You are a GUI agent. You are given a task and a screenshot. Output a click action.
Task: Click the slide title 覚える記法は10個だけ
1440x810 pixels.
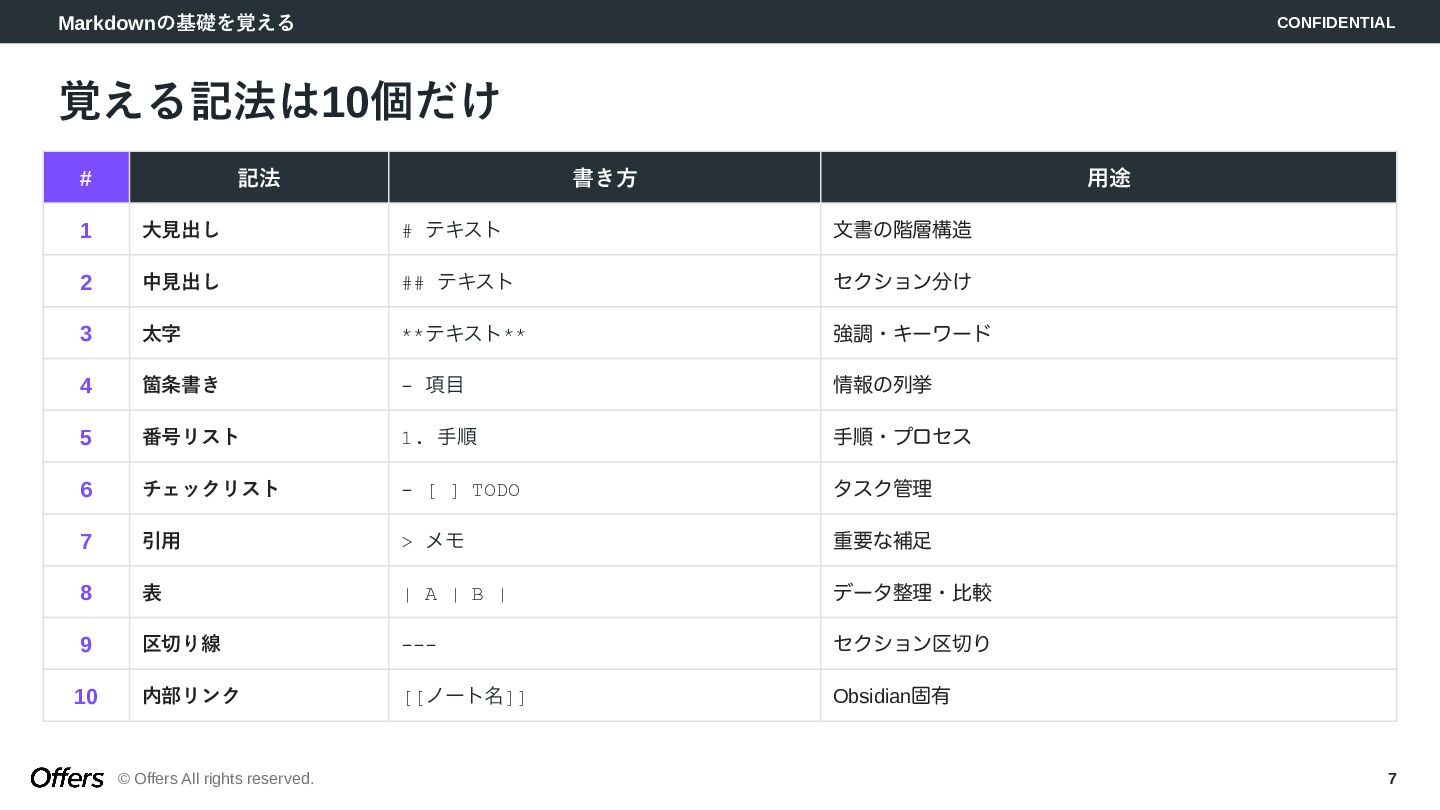coord(279,100)
